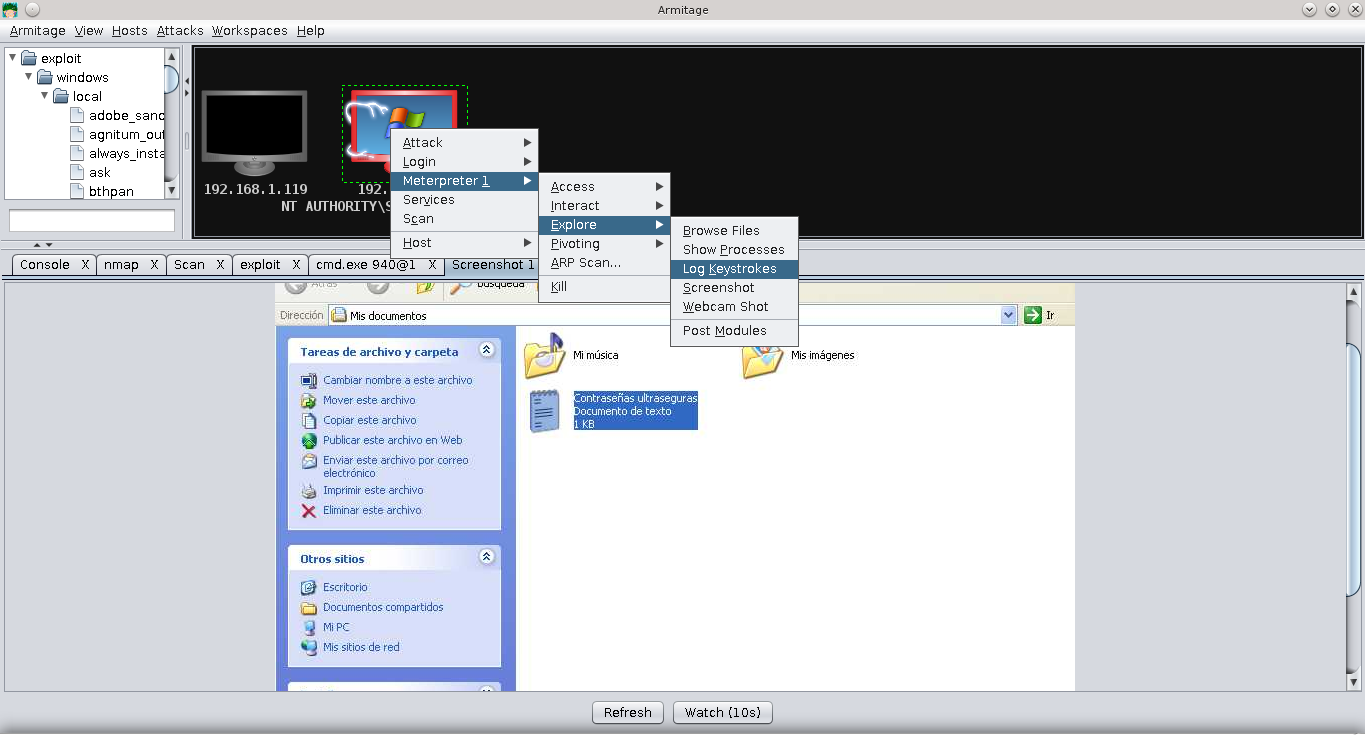Screen dimensions: 1365x735
Task: Click the "Imprimir este archivo" printer icon
Action: [x=310, y=490]
